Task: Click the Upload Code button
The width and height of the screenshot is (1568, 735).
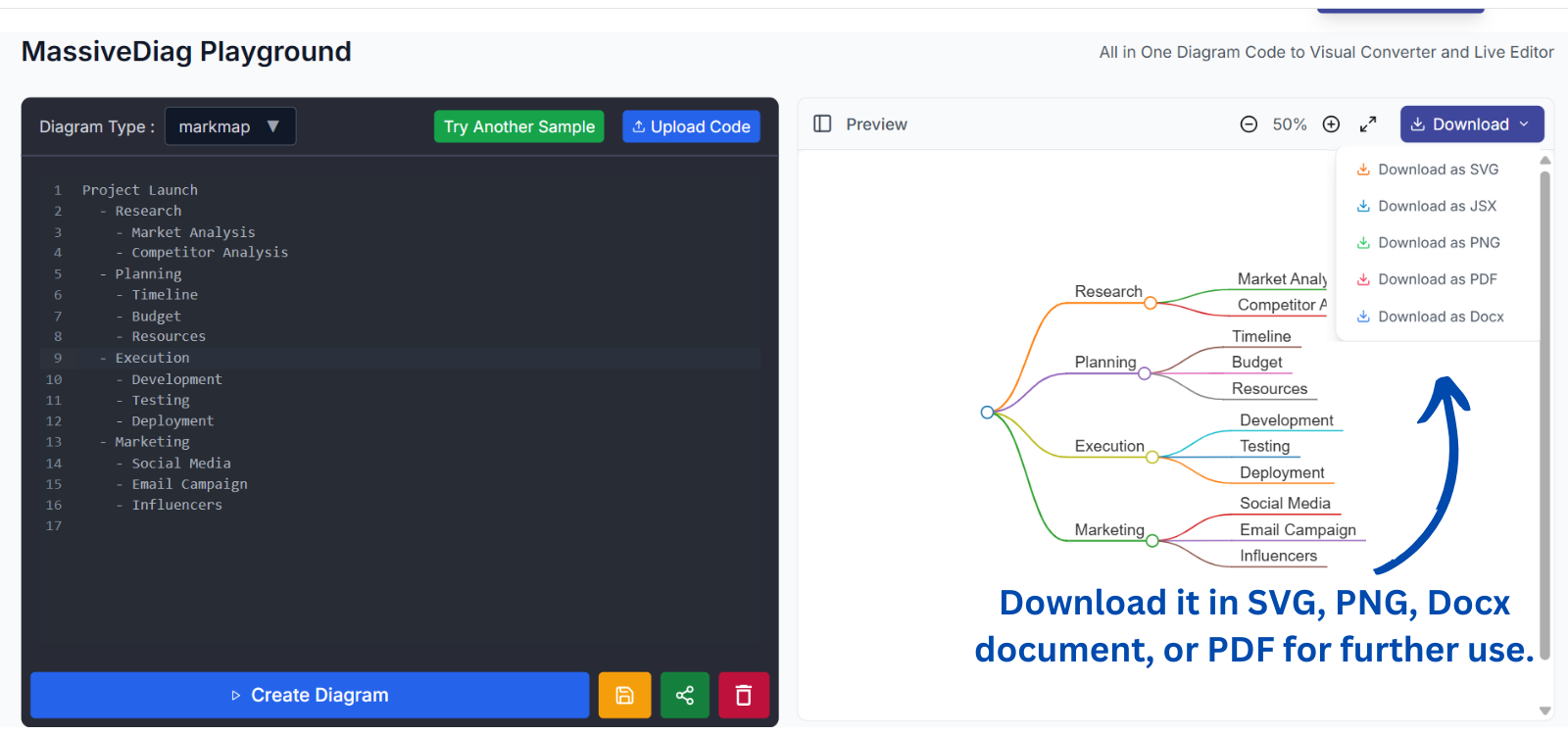Action: point(691,126)
